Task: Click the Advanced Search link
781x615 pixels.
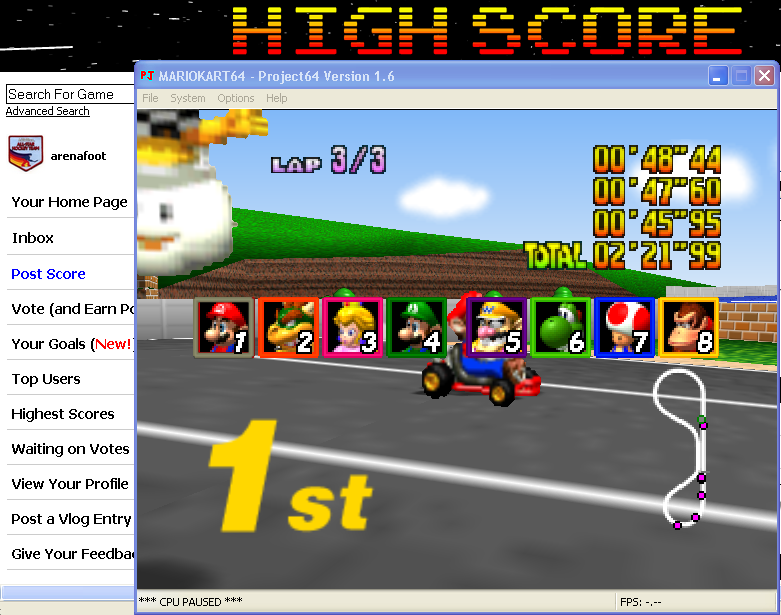Action: (48, 111)
